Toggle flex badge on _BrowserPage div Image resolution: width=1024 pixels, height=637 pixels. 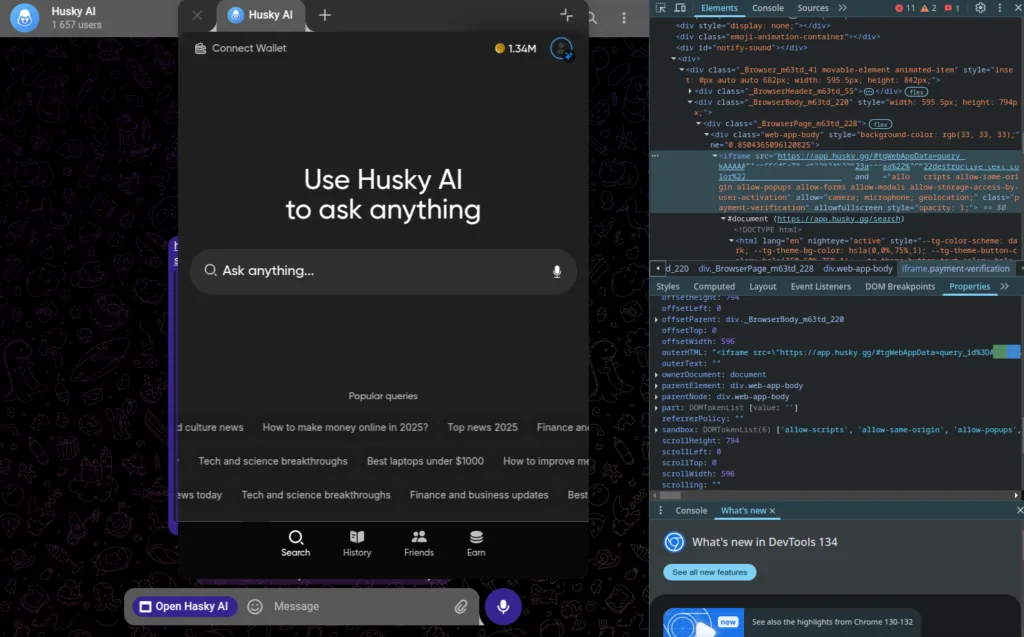(x=880, y=124)
